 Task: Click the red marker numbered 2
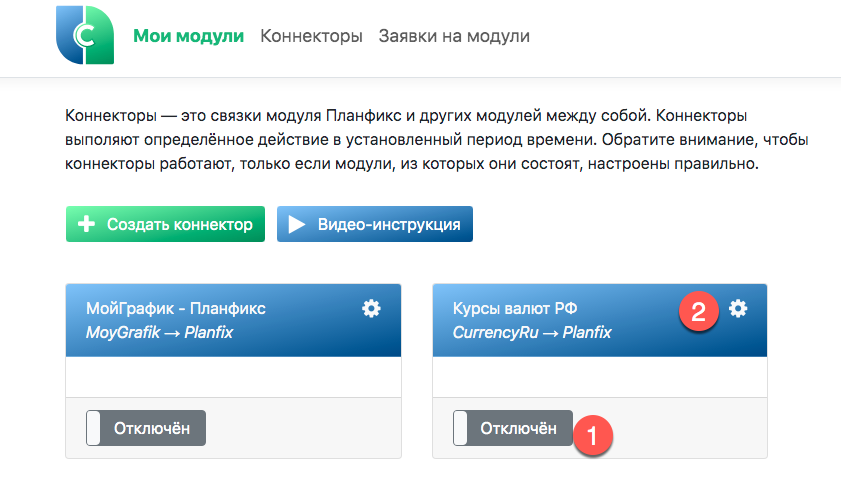[699, 311]
